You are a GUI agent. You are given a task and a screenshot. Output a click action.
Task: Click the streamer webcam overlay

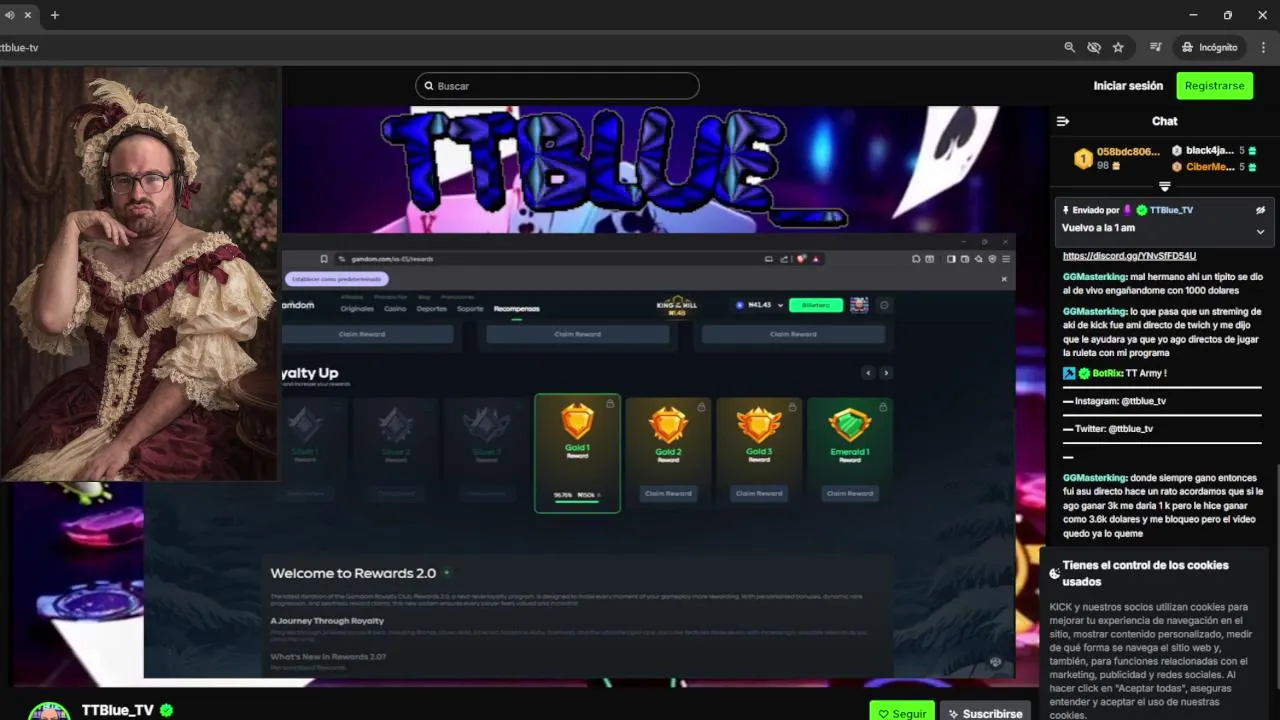(x=140, y=273)
